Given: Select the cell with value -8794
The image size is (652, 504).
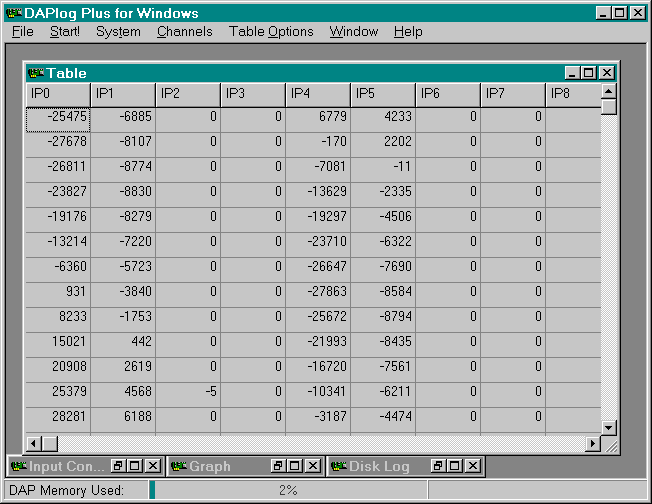Looking at the screenshot, I should [383, 320].
